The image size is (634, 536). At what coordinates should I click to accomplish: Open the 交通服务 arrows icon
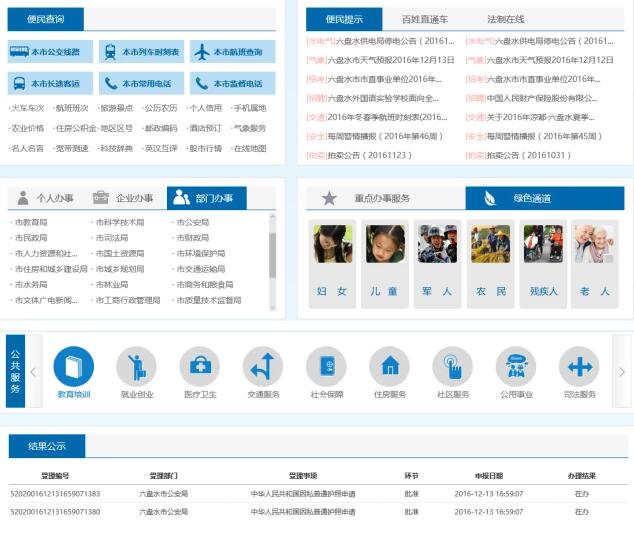263,367
